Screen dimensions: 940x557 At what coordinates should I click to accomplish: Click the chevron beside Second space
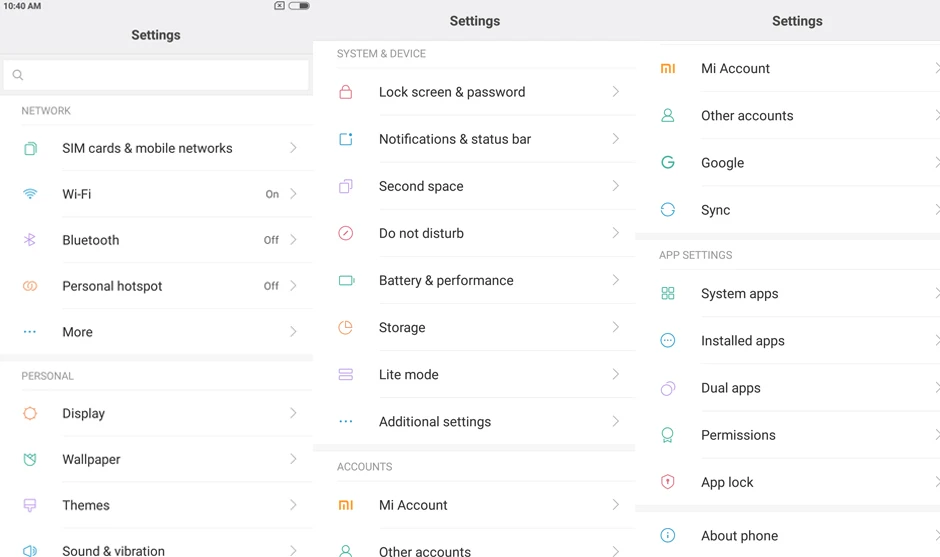coord(616,186)
